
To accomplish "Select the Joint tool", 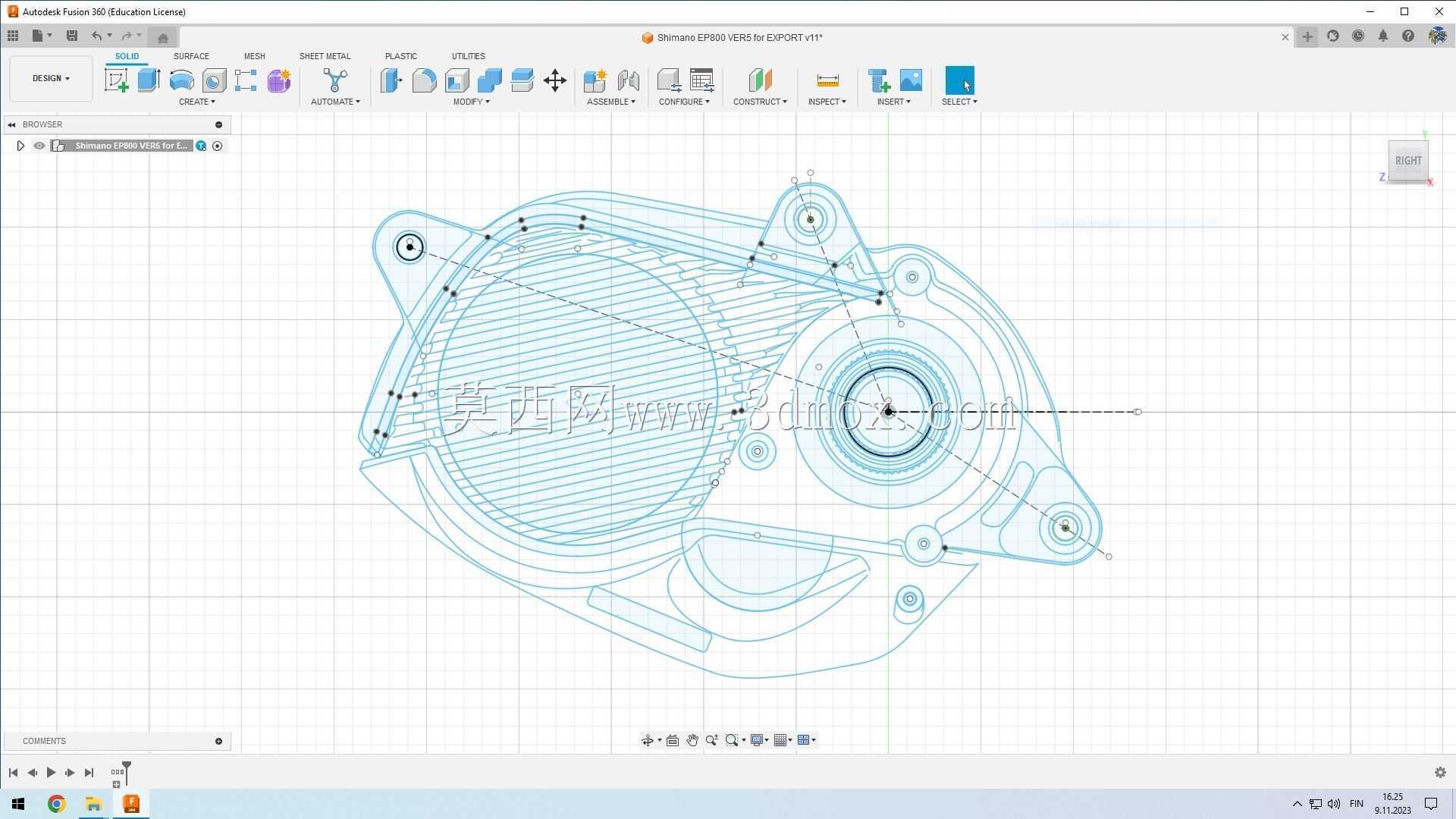I will (628, 80).
